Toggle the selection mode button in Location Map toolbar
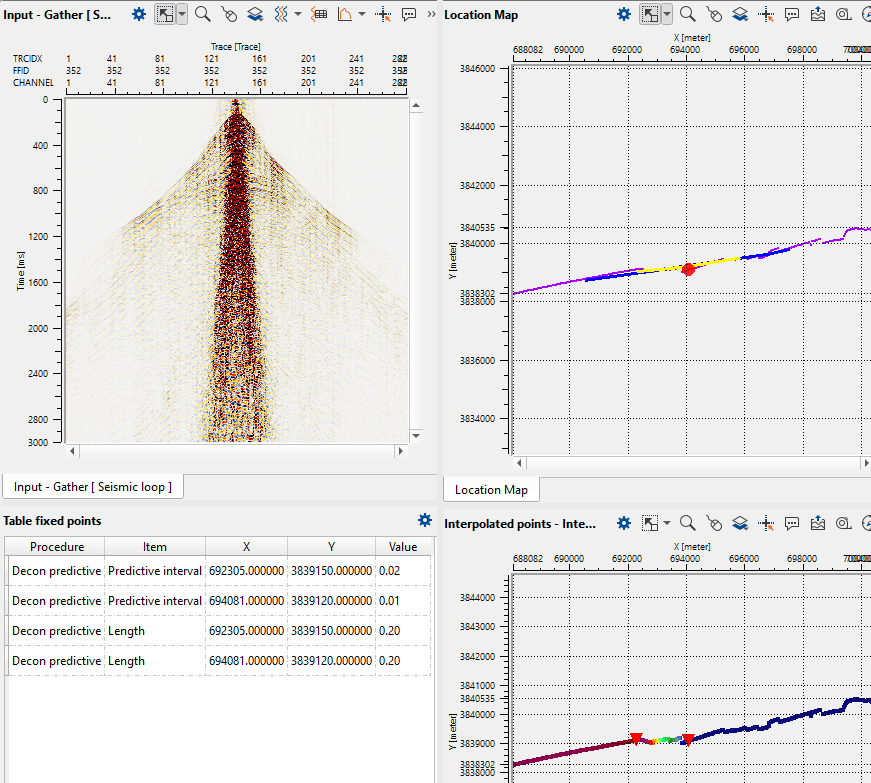Viewport: 871px width, 783px height. [x=650, y=14]
